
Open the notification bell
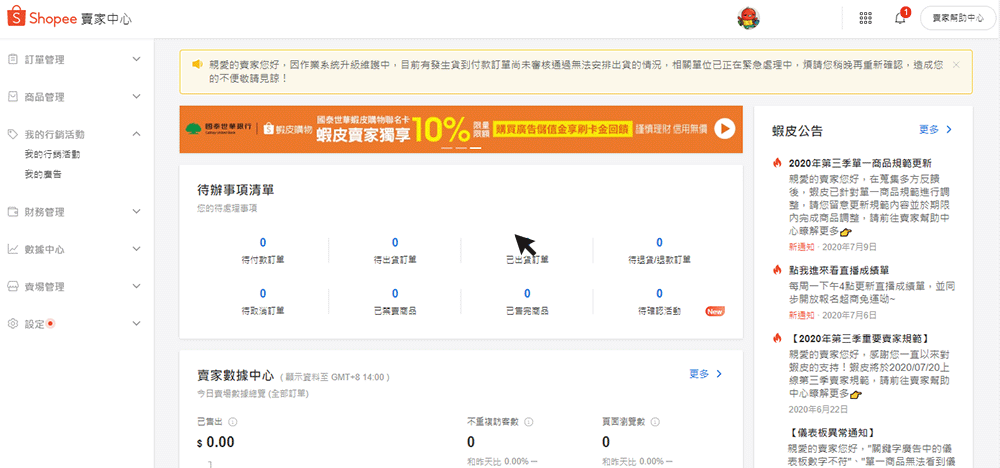[x=900, y=18]
